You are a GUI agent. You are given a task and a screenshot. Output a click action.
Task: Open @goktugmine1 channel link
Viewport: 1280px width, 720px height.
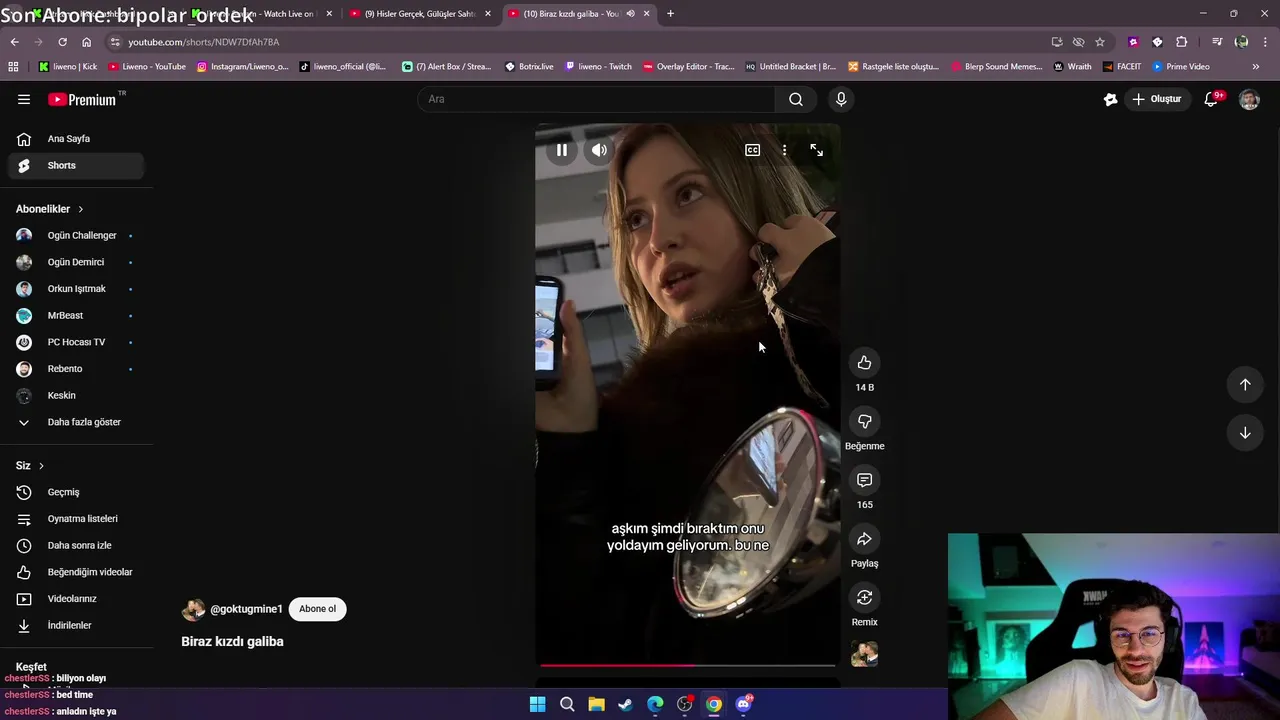(x=246, y=609)
